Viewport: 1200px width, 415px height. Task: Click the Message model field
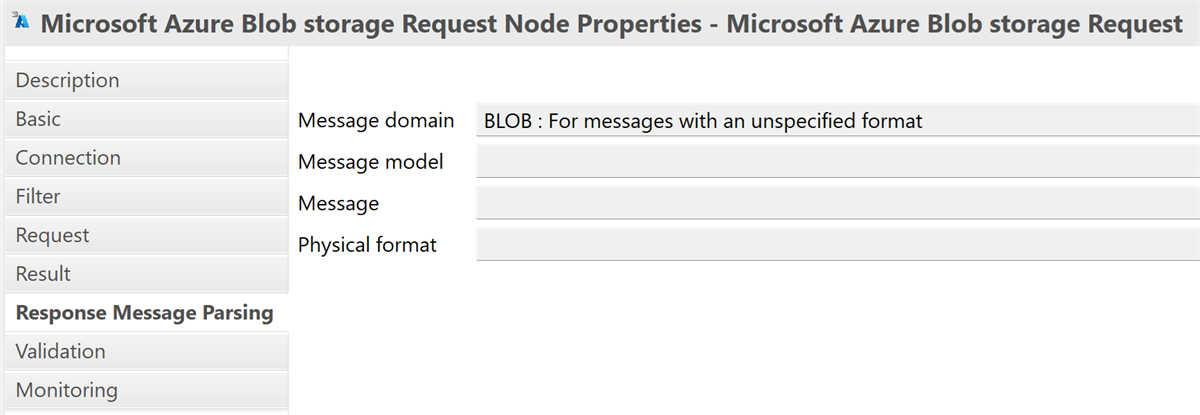tap(837, 162)
